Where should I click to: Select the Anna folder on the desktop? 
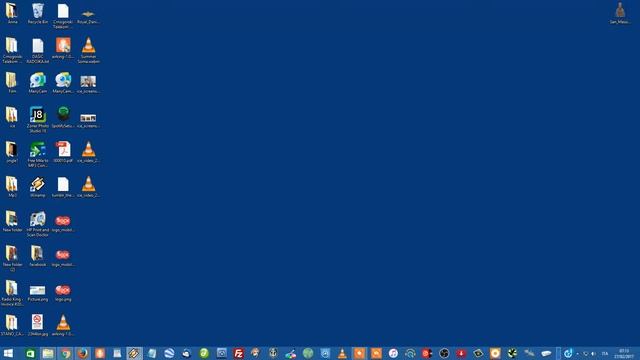[12, 13]
